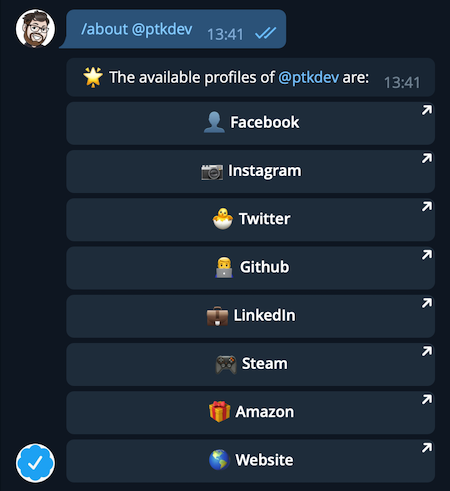Click the gift emoji next to Amazon

219,412
